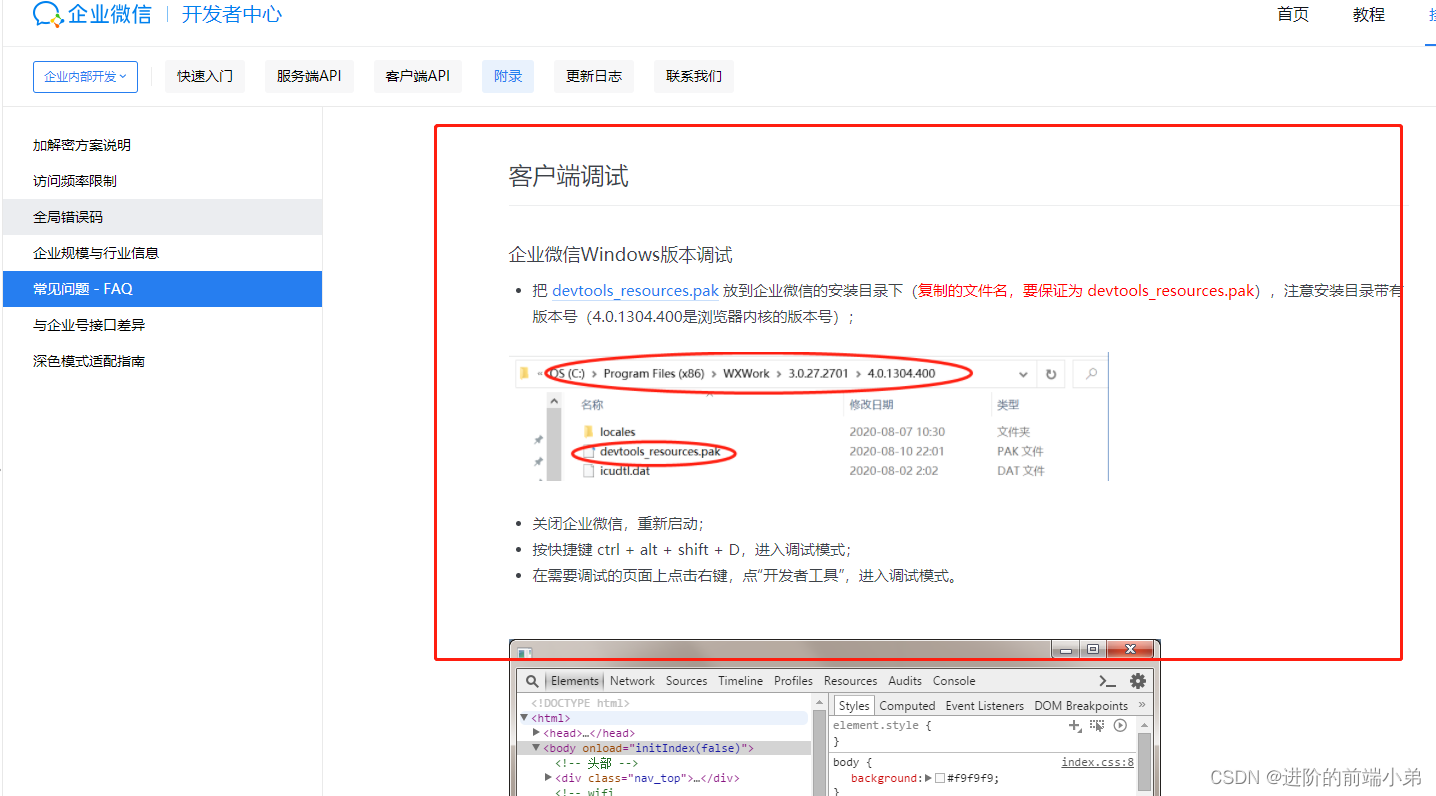Open 快速入门 tab
Screen dimensions: 1436x796
click(205, 76)
